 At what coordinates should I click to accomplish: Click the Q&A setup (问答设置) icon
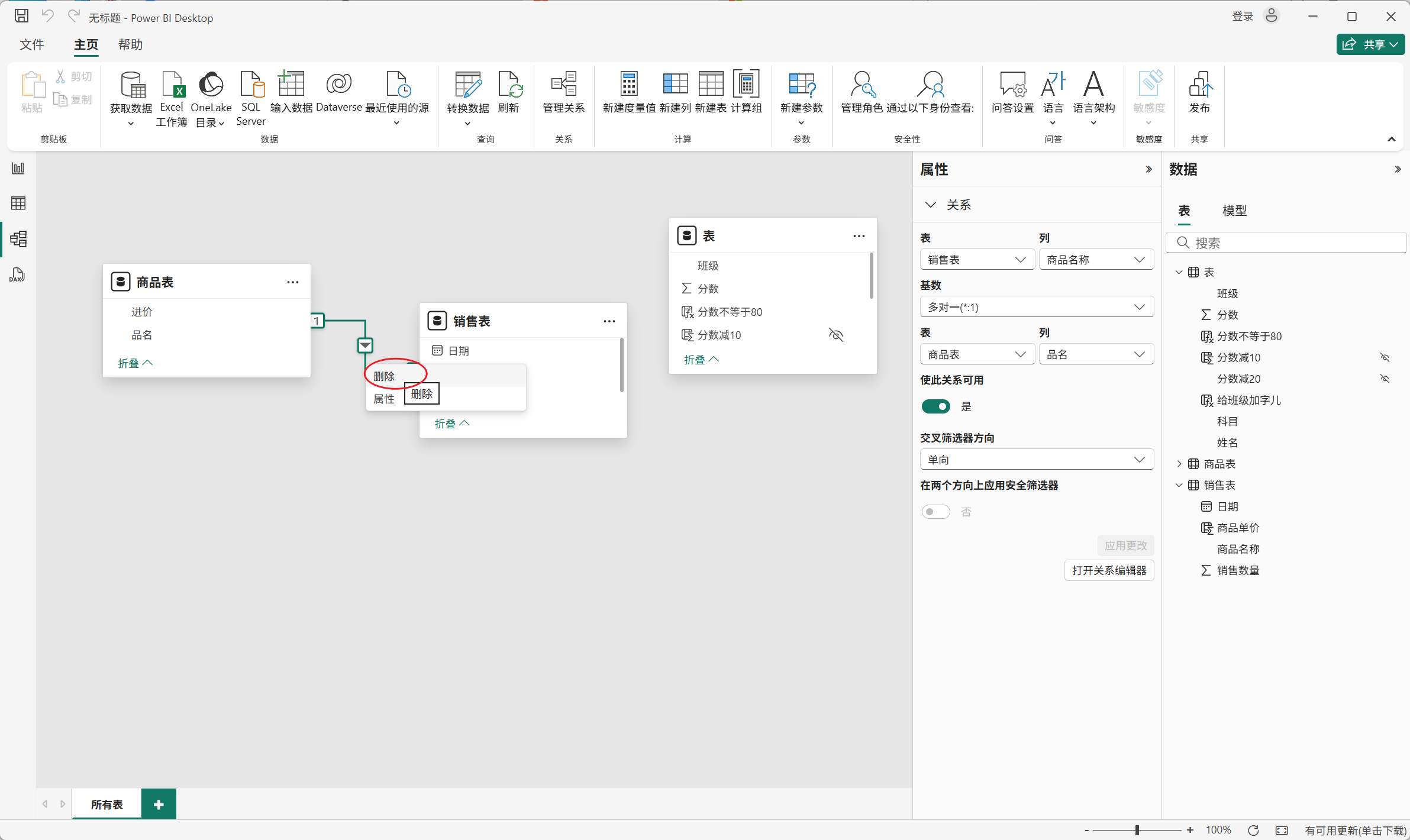(x=1012, y=86)
